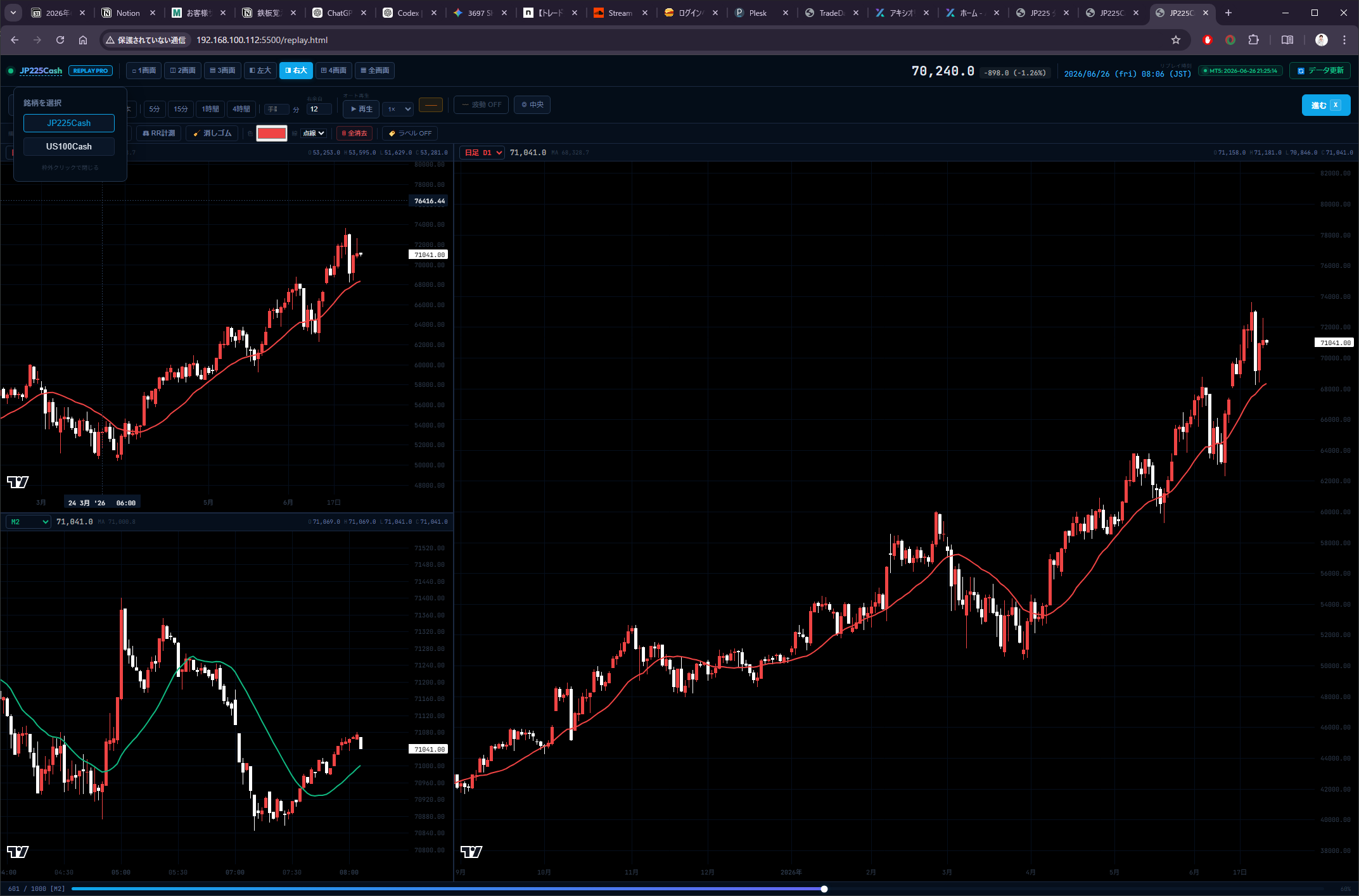Open the 日足 D1 timeframe dropdown

point(483,153)
